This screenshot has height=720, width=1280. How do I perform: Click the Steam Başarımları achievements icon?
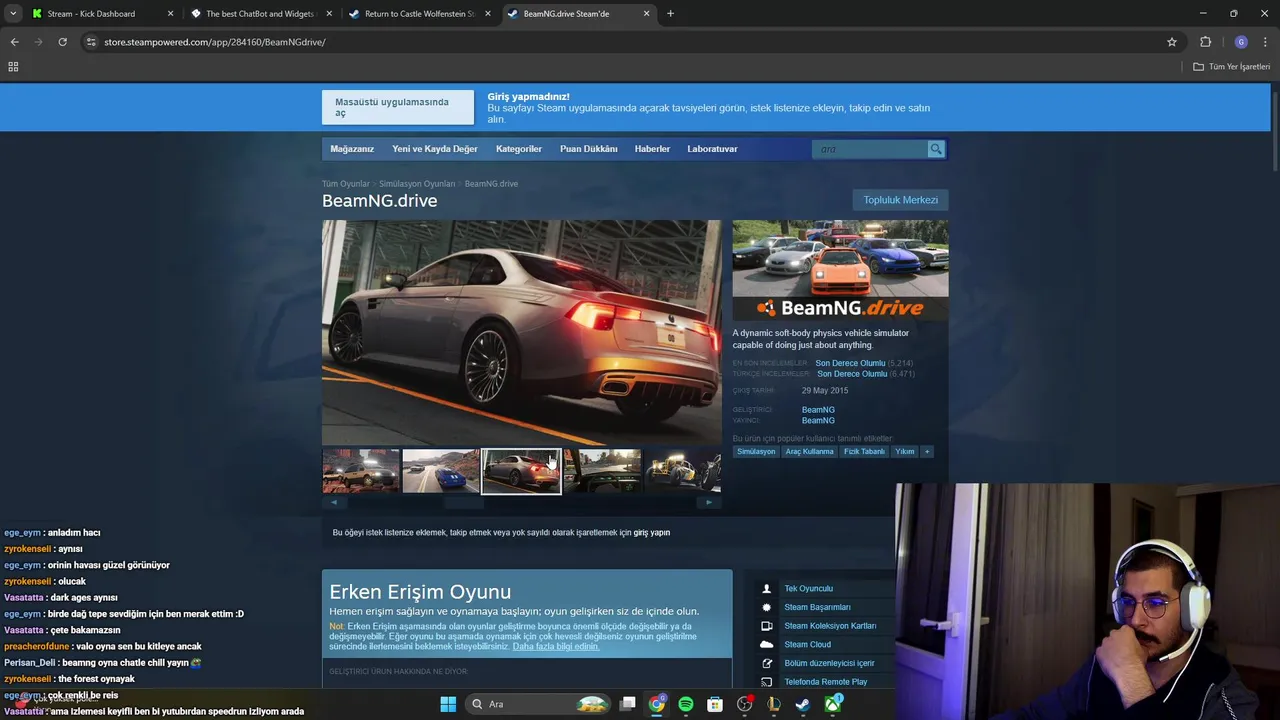767,607
